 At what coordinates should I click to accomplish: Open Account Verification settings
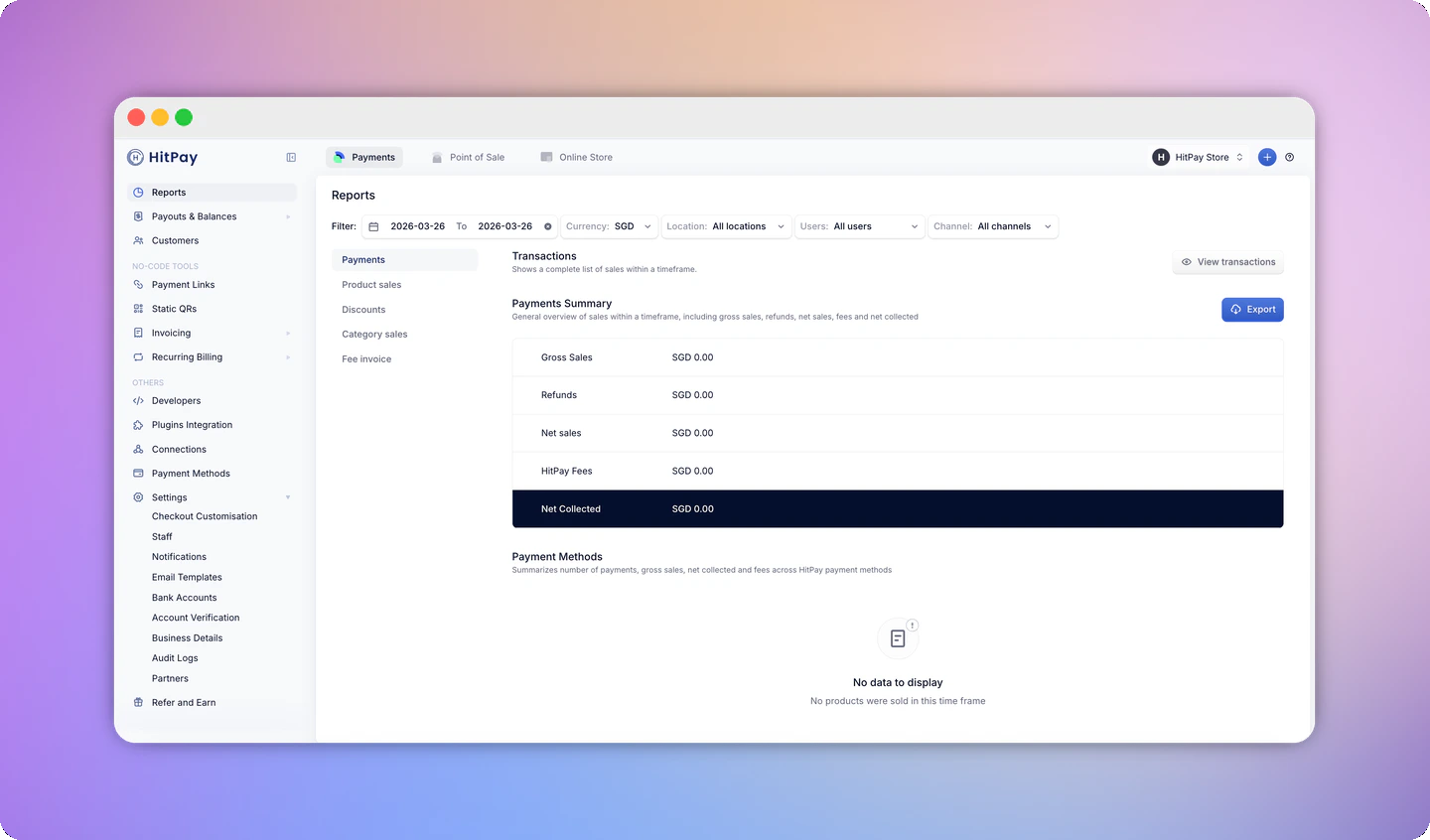coord(196,618)
